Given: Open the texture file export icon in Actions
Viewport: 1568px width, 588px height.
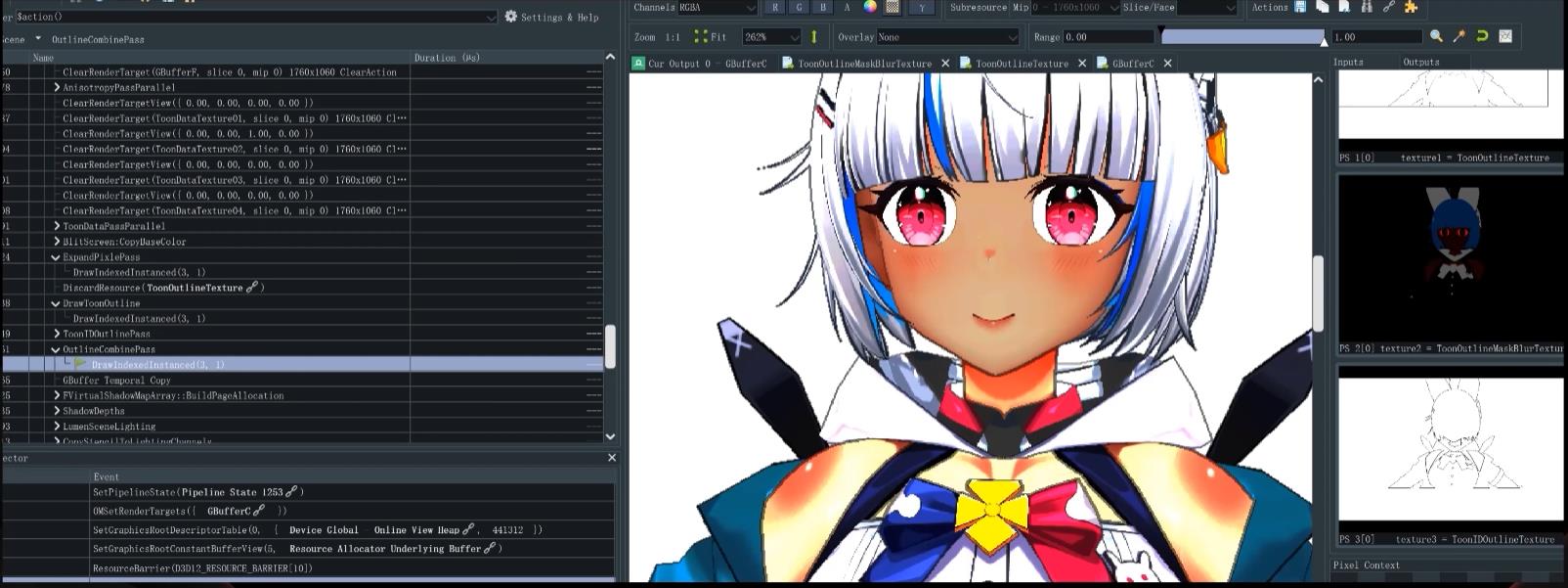Looking at the screenshot, I should (1344, 7).
